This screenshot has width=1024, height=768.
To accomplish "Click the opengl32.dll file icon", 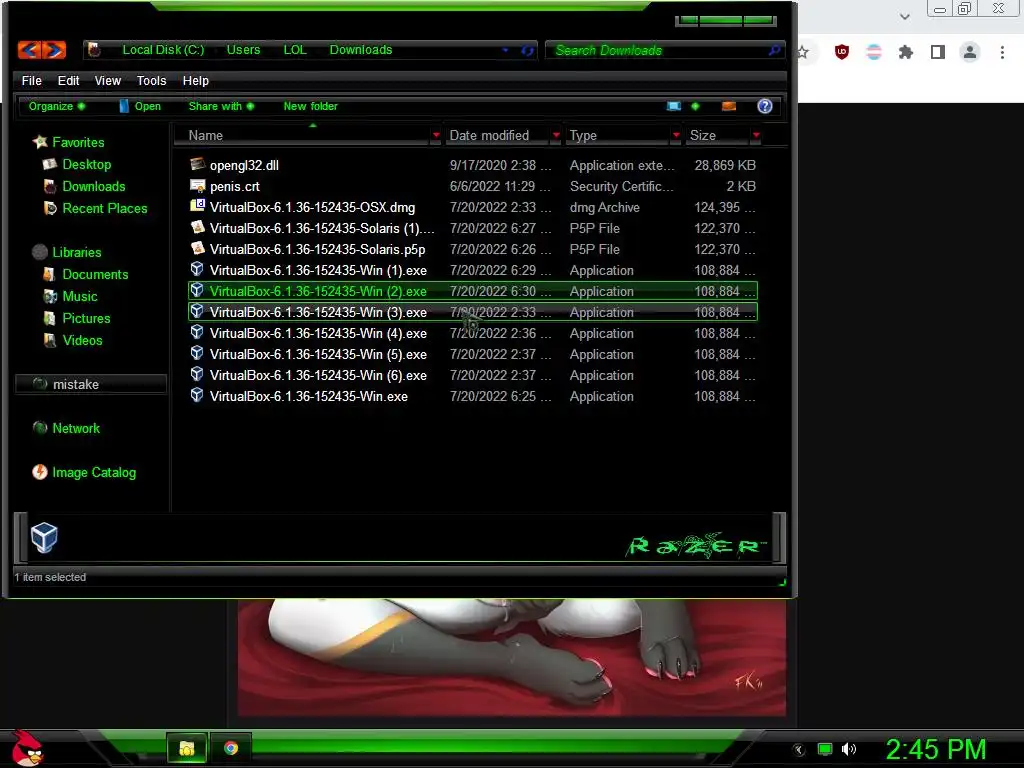I will tap(197, 165).
